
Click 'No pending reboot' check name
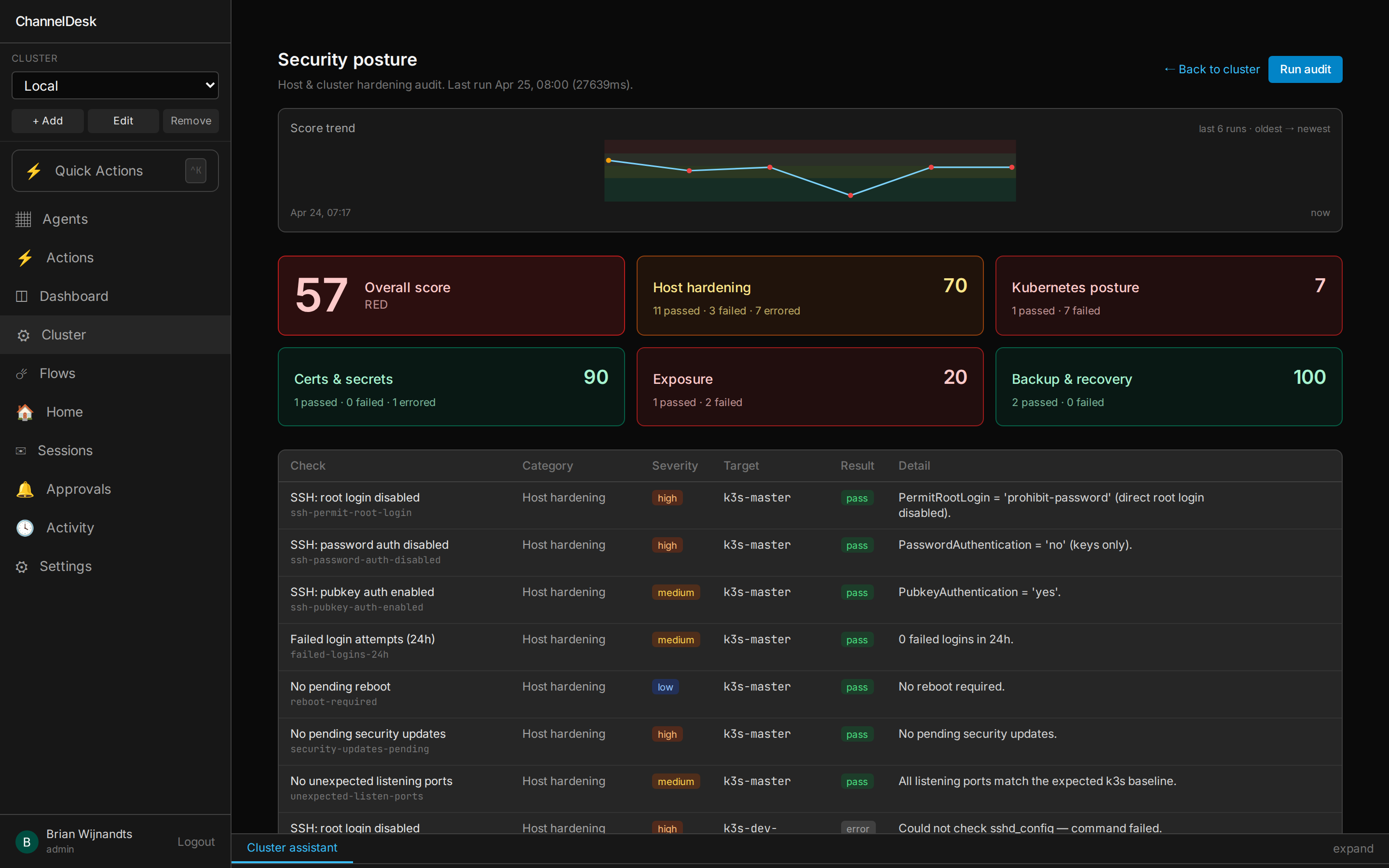tap(340, 687)
